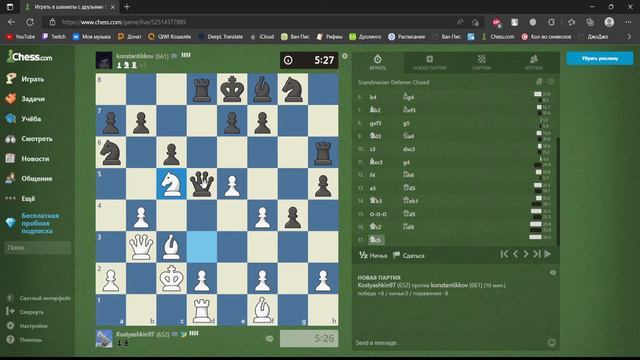Open konstantikkov's avatar
The height and width of the screenshot is (360, 640).
point(104,60)
